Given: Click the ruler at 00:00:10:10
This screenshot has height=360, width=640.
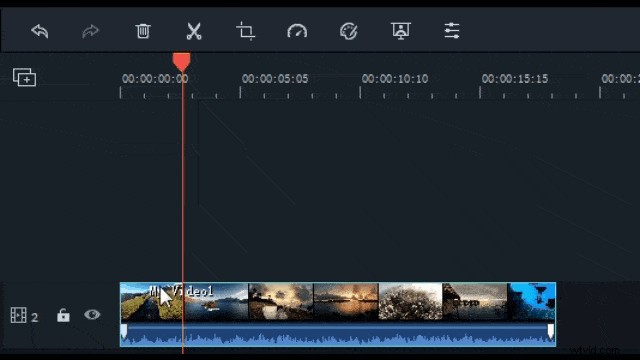Looking at the screenshot, I should (x=395, y=79).
